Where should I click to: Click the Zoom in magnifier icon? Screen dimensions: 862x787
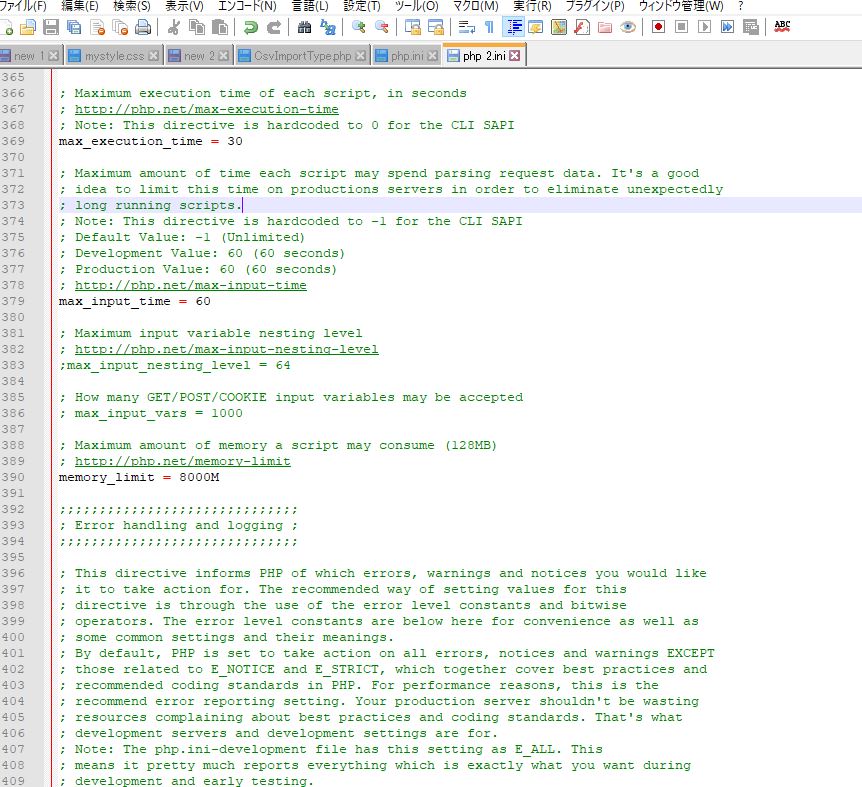click(x=358, y=27)
